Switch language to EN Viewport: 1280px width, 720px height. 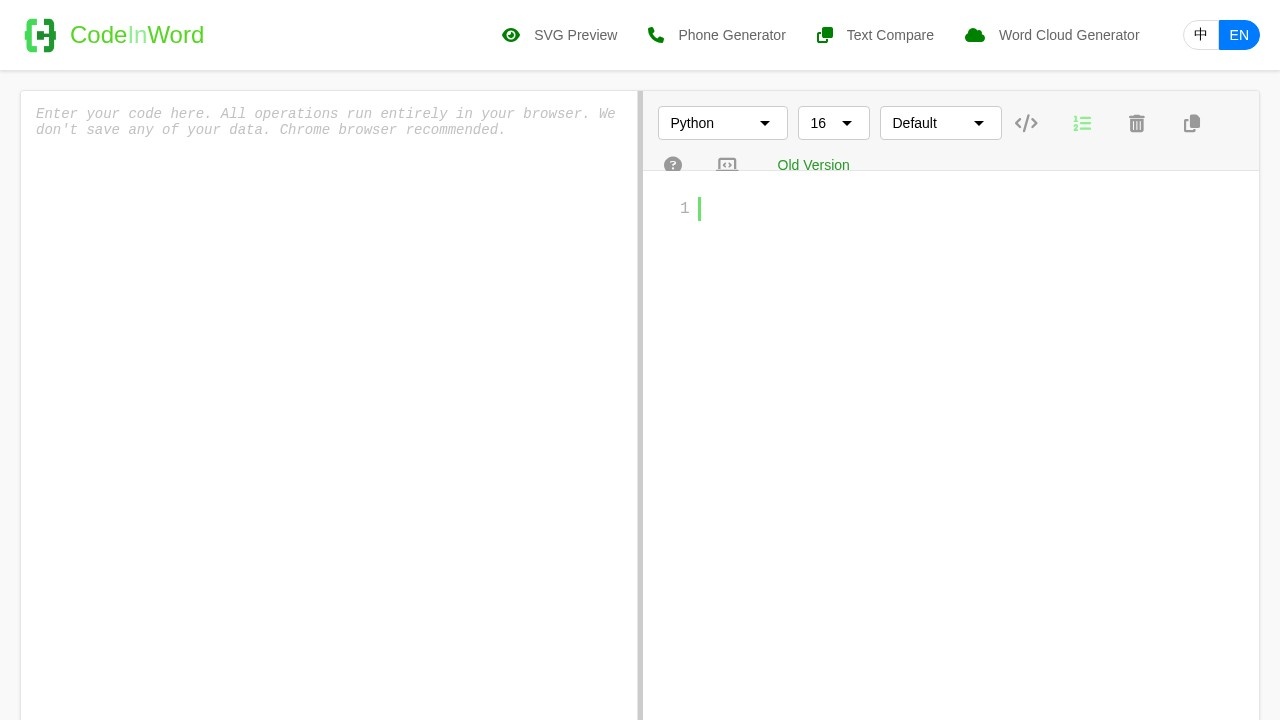[x=1239, y=35]
